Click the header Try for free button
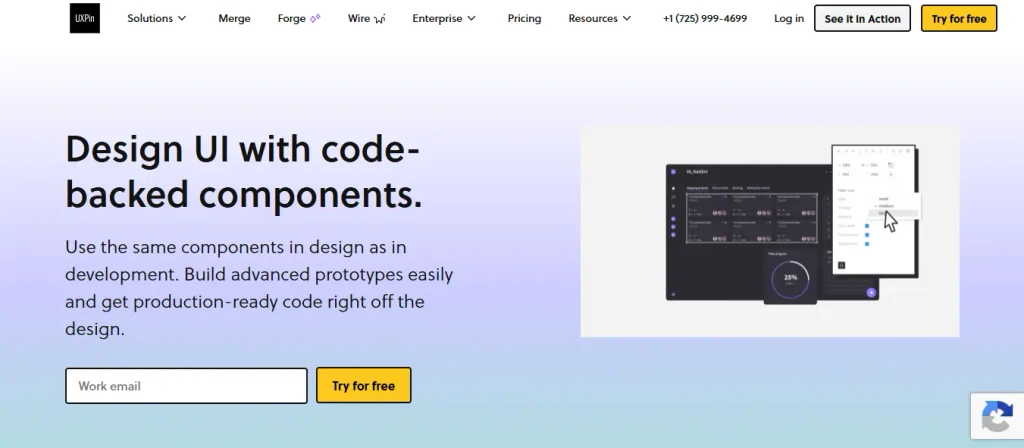 [959, 18]
